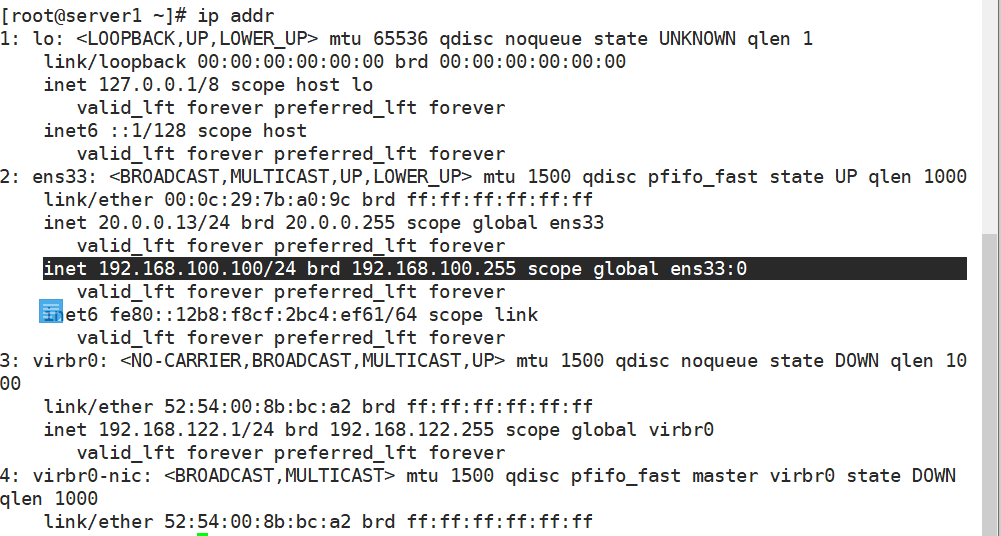Click the inet6 address fe80::12b8:f8cf:2bc4:ef61/64
The image size is (1001, 536).
pyautogui.click(x=264, y=315)
